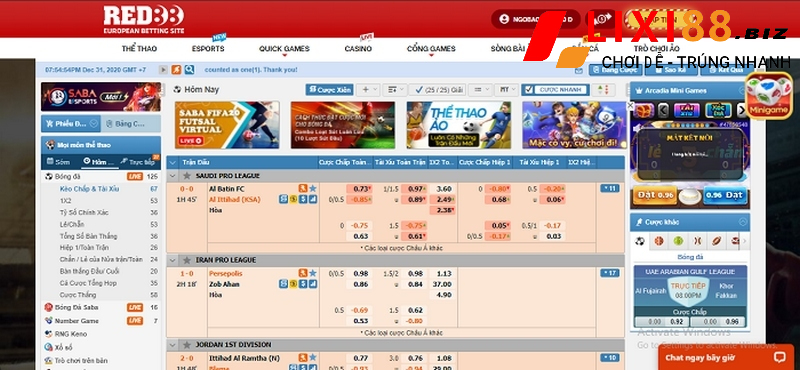Expand the Phiếu Đ... bet slip chevron
800x370 pixels.
(93, 124)
